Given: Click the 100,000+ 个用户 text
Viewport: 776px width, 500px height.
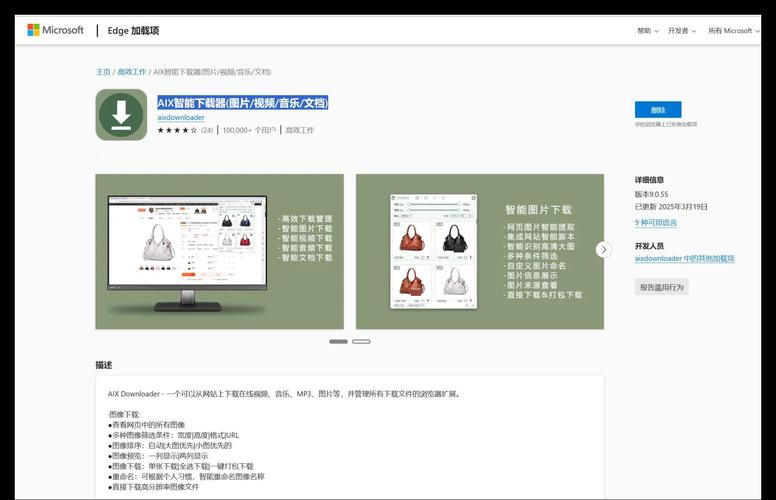Looking at the screenshot, I should [249, 130].
